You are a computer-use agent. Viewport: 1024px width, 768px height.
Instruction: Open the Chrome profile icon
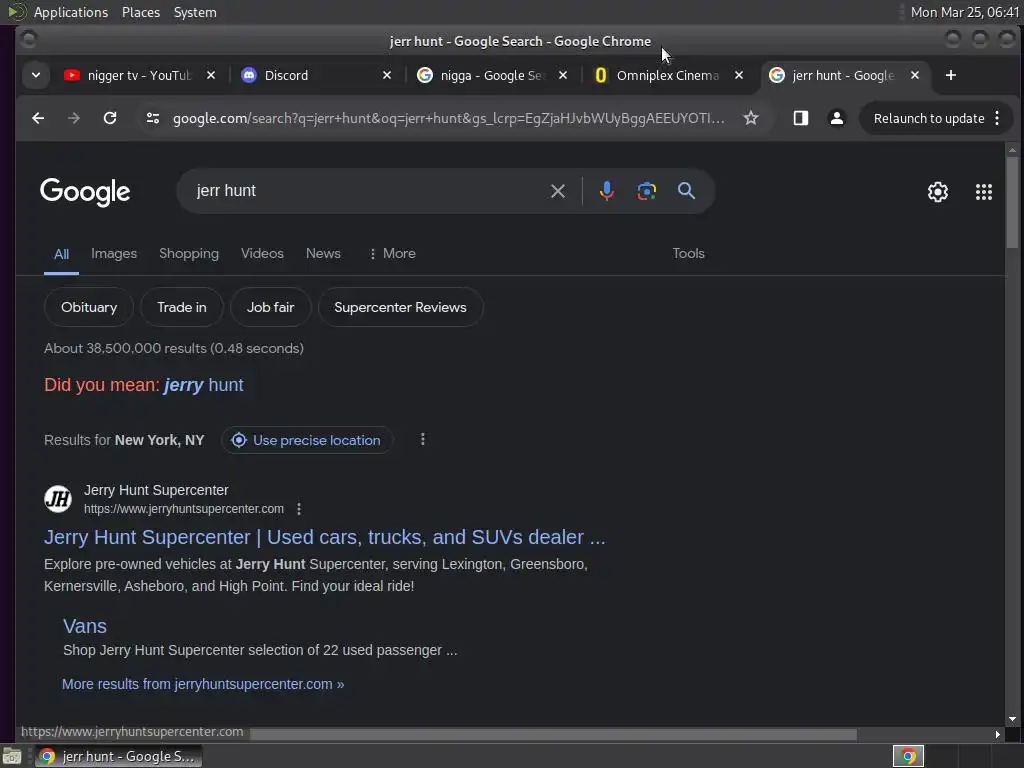[837, 118]
